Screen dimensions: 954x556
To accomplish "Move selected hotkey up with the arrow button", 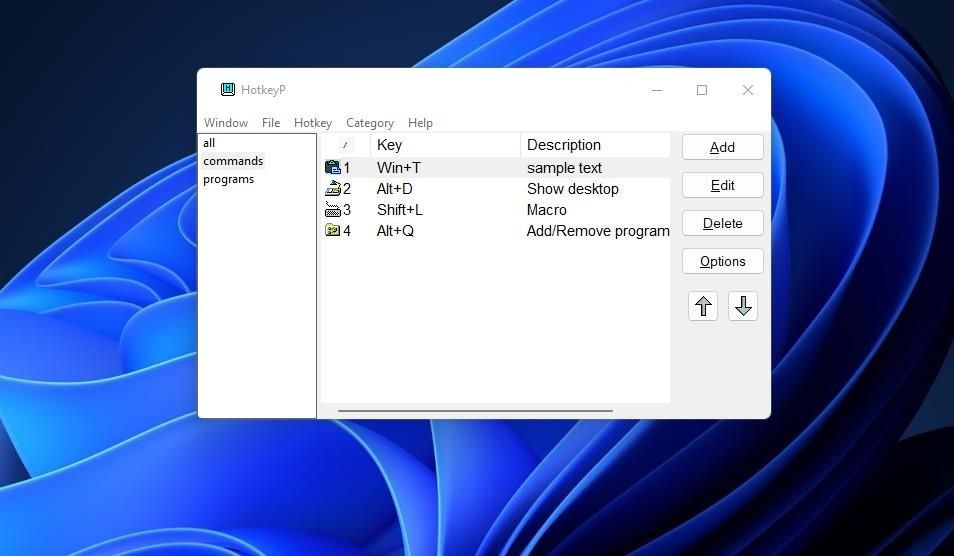I will click(x=703, y=306).
